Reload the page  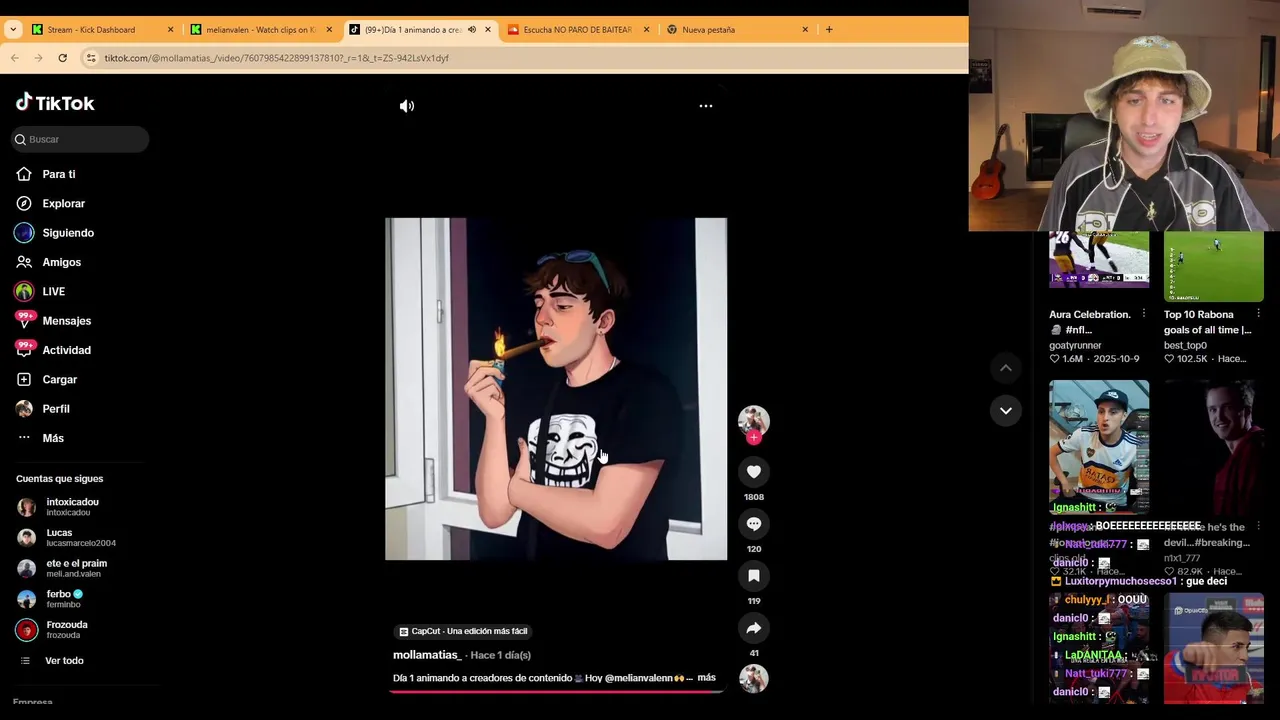tap(62, 58)
